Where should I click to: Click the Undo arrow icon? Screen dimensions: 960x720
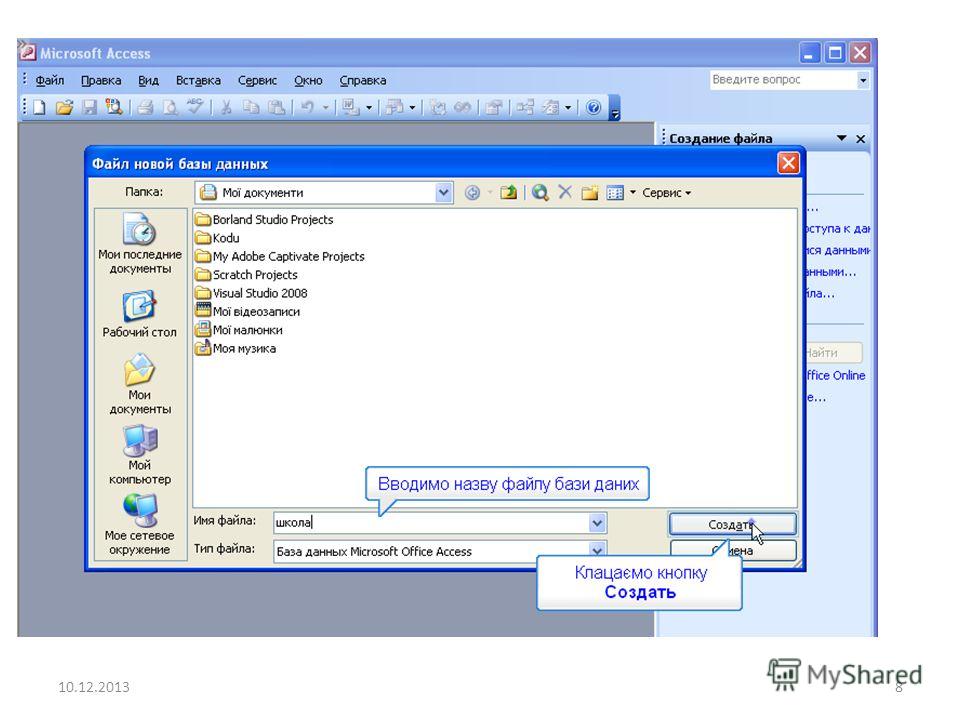[307, 108]
